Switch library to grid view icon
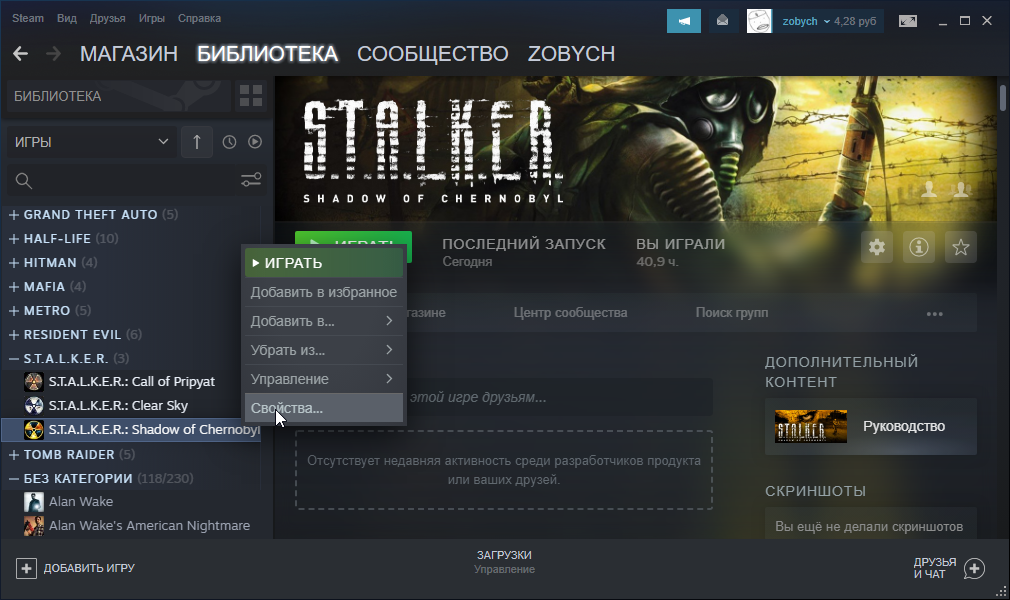1010x600 pixels. tap(251, 96)
